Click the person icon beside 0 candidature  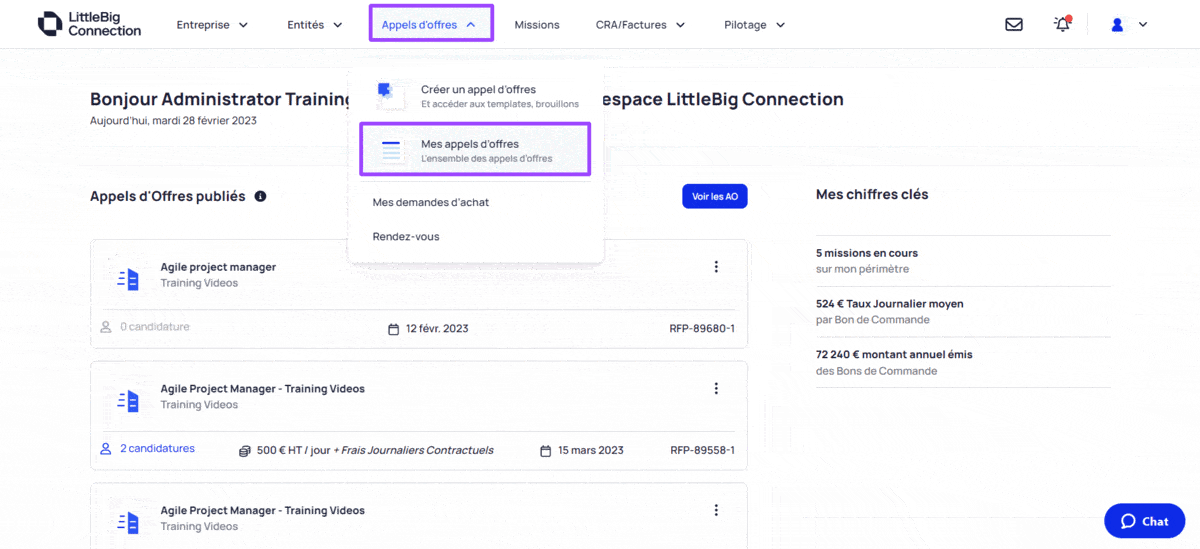pyautogui.click(x=106, y=327)
